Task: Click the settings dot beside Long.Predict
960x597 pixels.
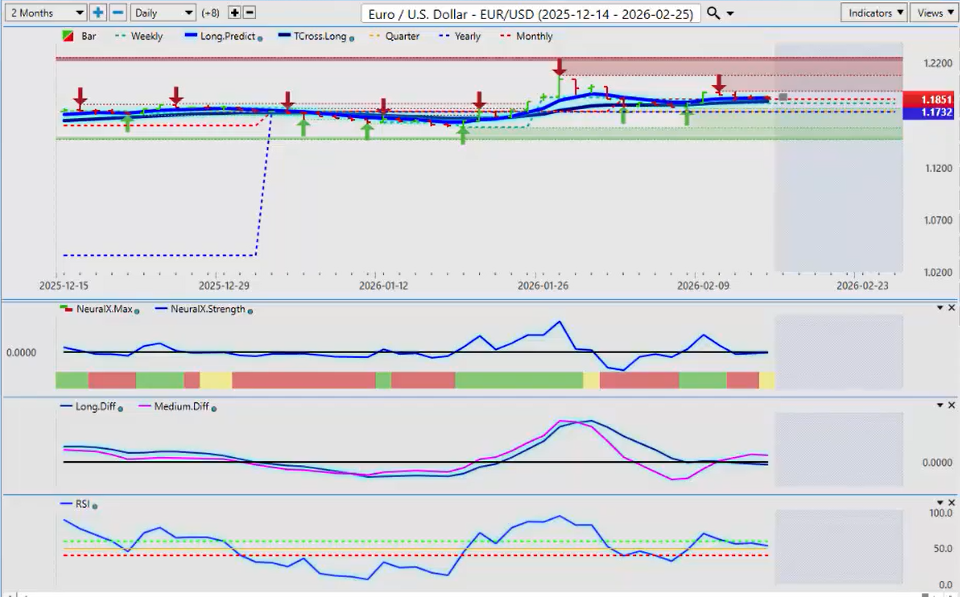Action: [x=261, y=37]
